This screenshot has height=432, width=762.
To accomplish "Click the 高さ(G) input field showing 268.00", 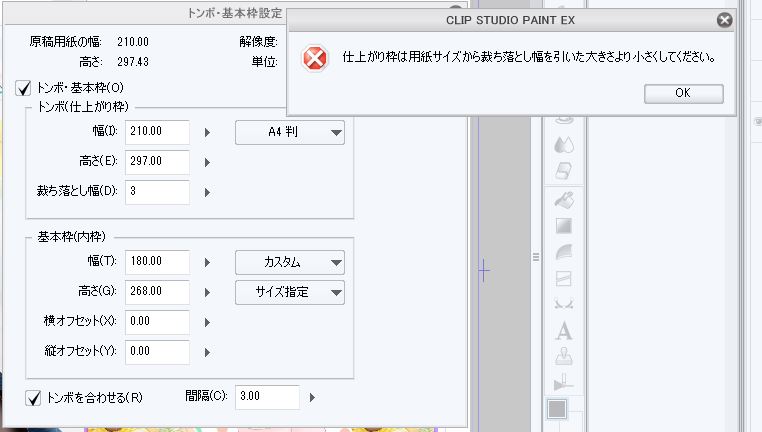I will click(157, 292).
